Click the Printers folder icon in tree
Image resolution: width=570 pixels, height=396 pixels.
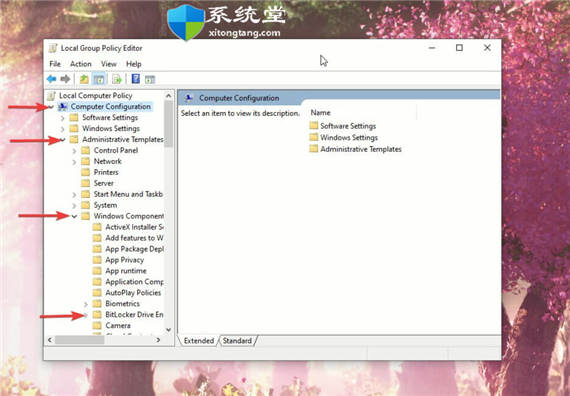(x=86, y=172)
